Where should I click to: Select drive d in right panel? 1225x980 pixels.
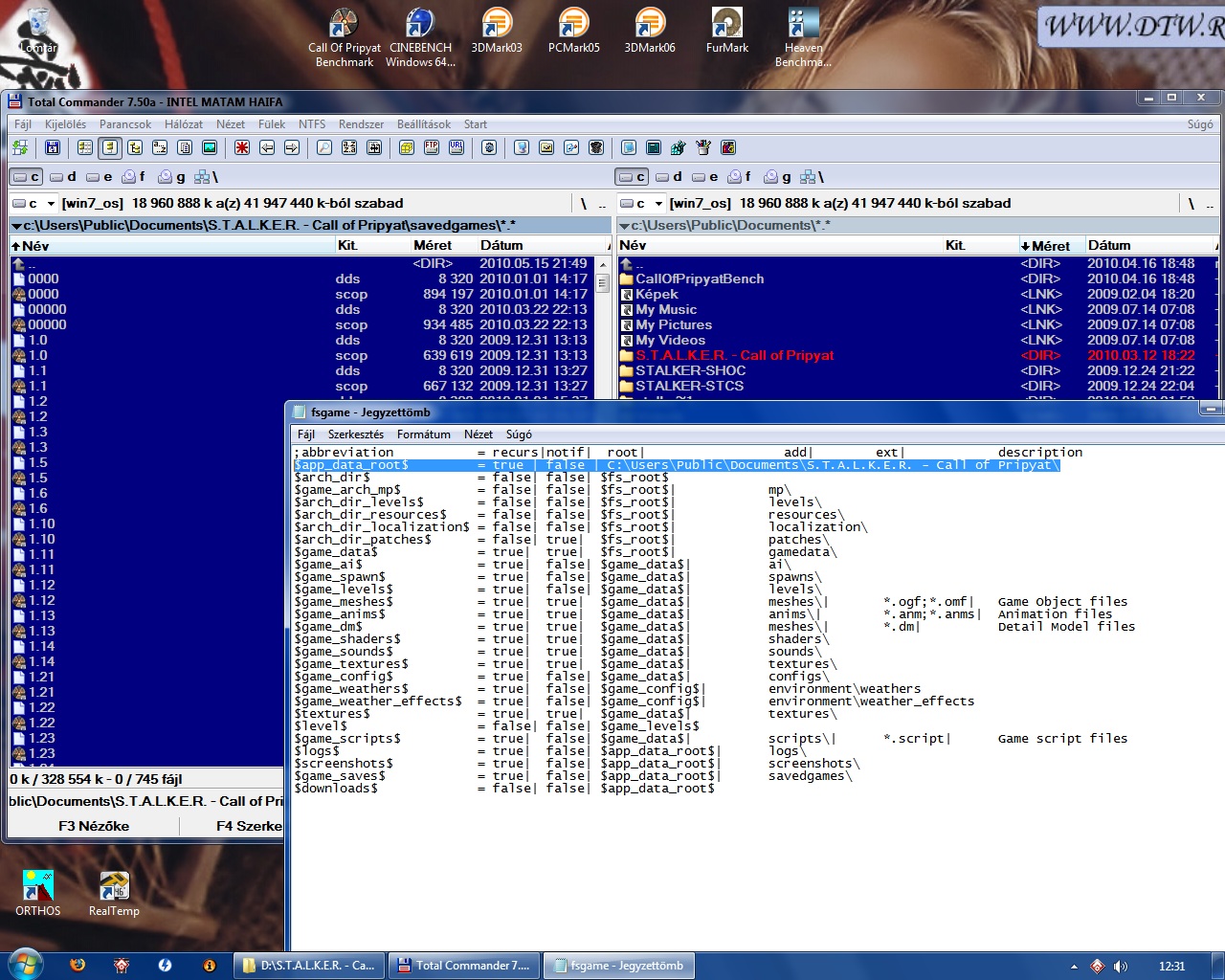(x=669, y=176)
